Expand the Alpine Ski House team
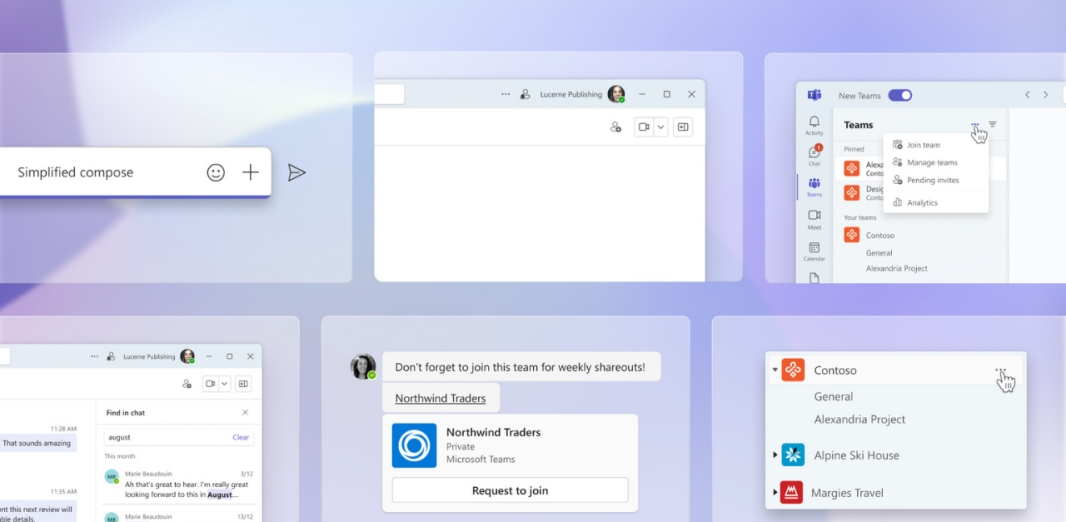This screenshot has width=1066, height=522. pos(775,455)
